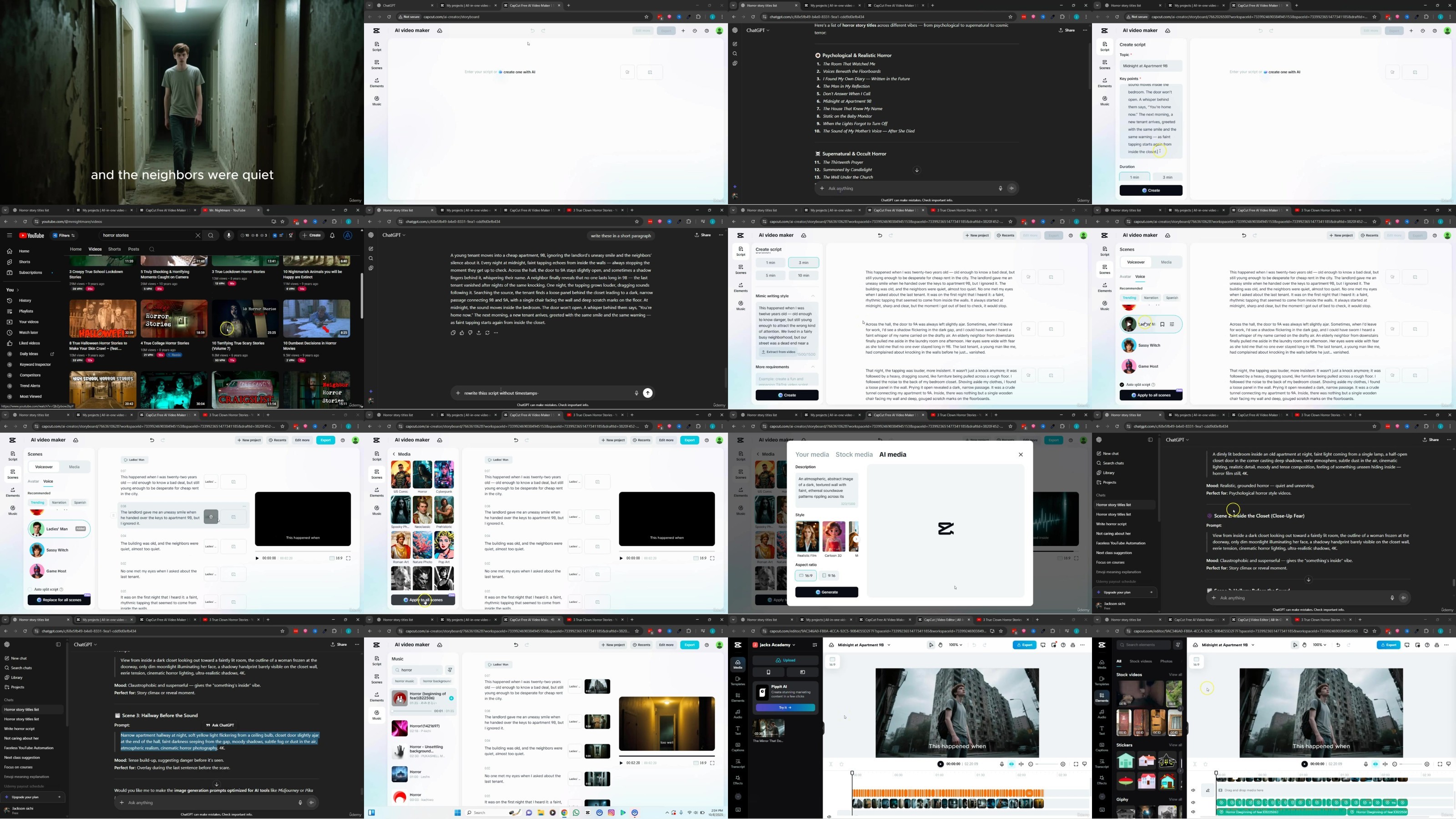
Task: Check Auto split script above Replace for all scenes
Action: [x=30, y=589]
